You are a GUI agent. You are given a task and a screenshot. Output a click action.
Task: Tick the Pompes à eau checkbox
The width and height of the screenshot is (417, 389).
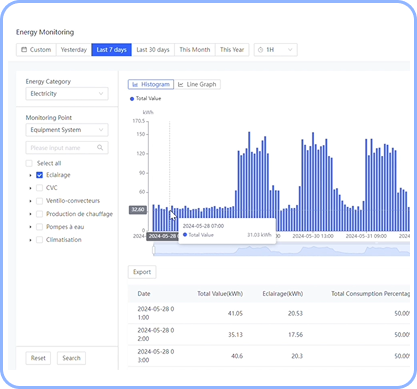pos(39,227)
